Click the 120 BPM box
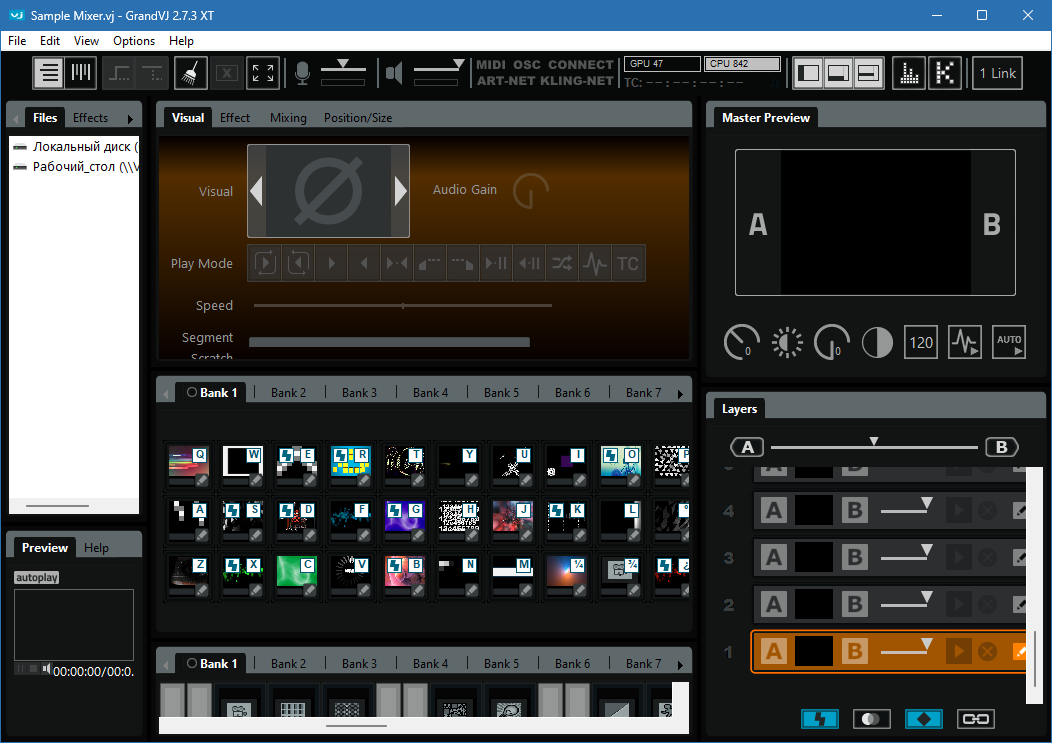Screen dimensions: 1052x743 (920, 342)
